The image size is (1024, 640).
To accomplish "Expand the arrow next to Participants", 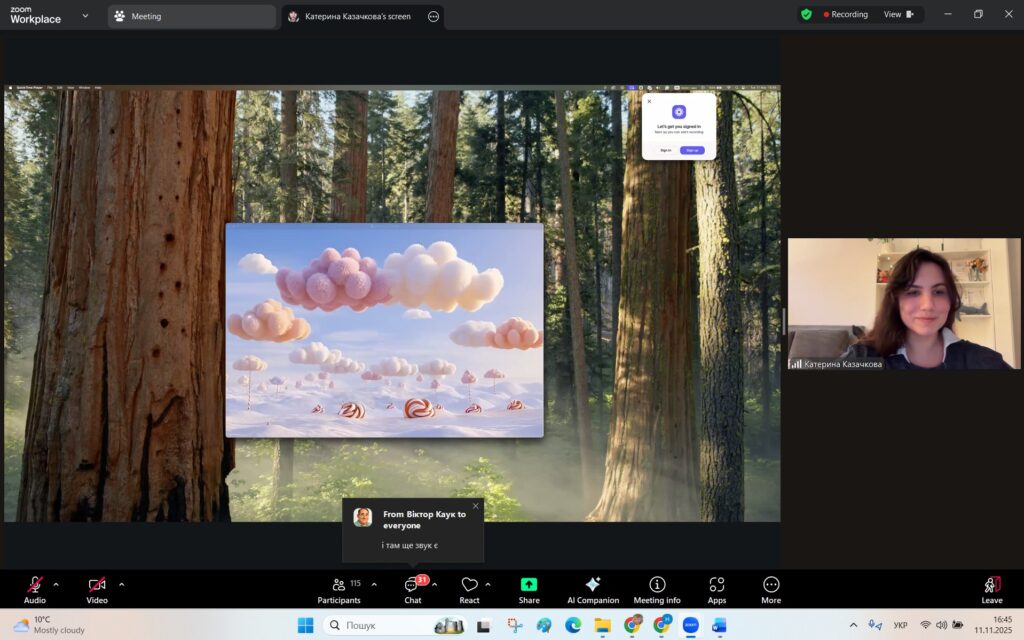I will pos(374,584).
